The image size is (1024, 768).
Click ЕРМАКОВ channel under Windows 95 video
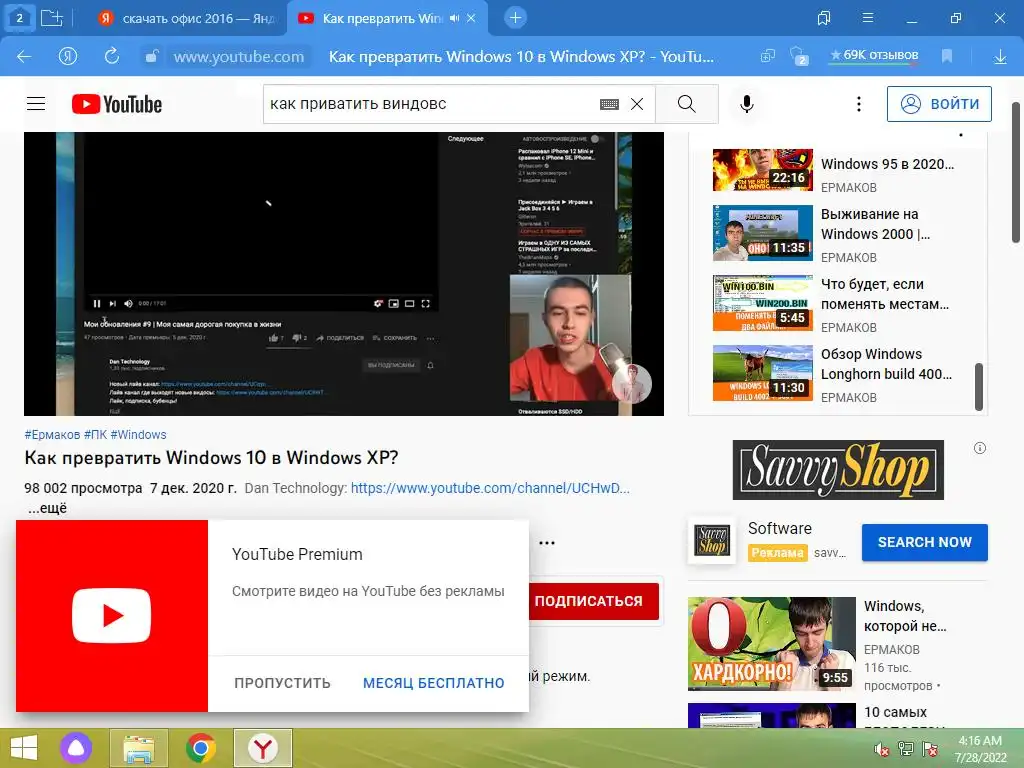(x=849, y=188)
